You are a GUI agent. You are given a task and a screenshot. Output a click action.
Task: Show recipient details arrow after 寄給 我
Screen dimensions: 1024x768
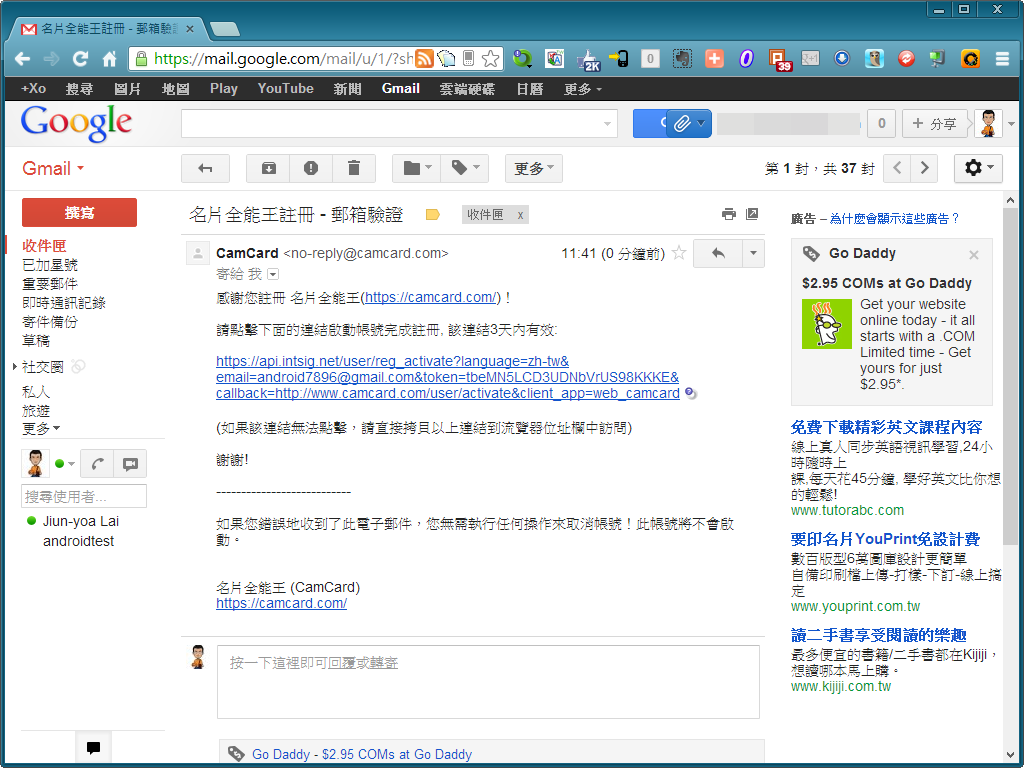coord(273,274)
